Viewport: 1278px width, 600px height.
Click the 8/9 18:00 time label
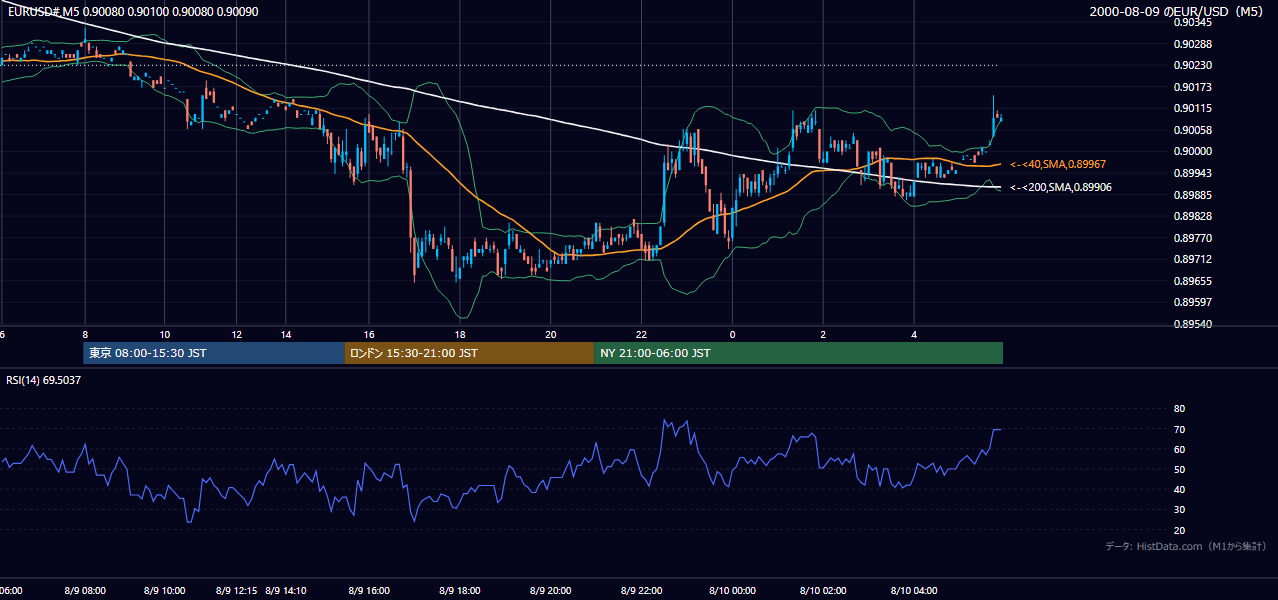(x=460, y=590)
